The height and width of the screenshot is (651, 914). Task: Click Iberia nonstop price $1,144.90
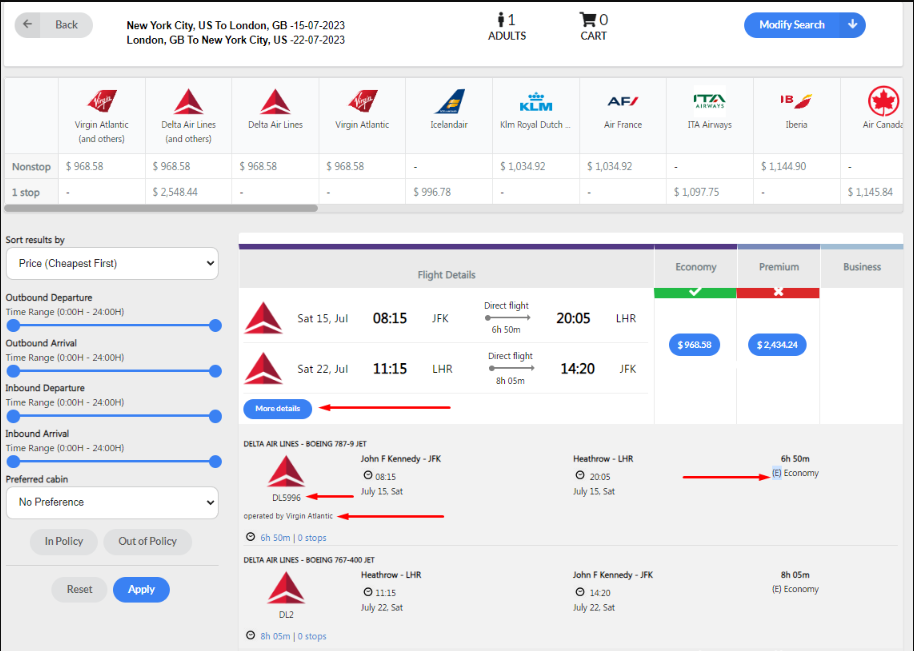[x=783, y=166]
